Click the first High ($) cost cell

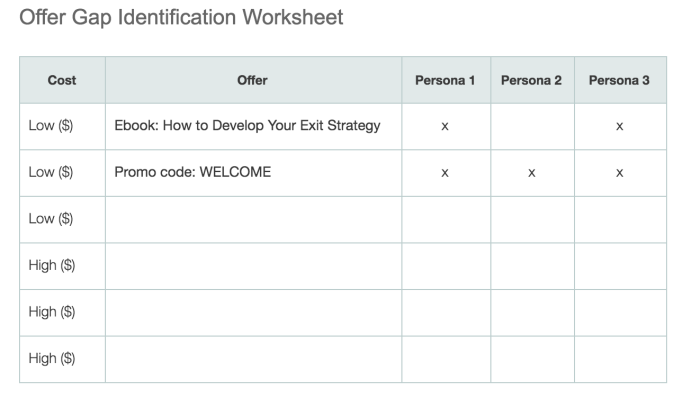click(62, 266)
